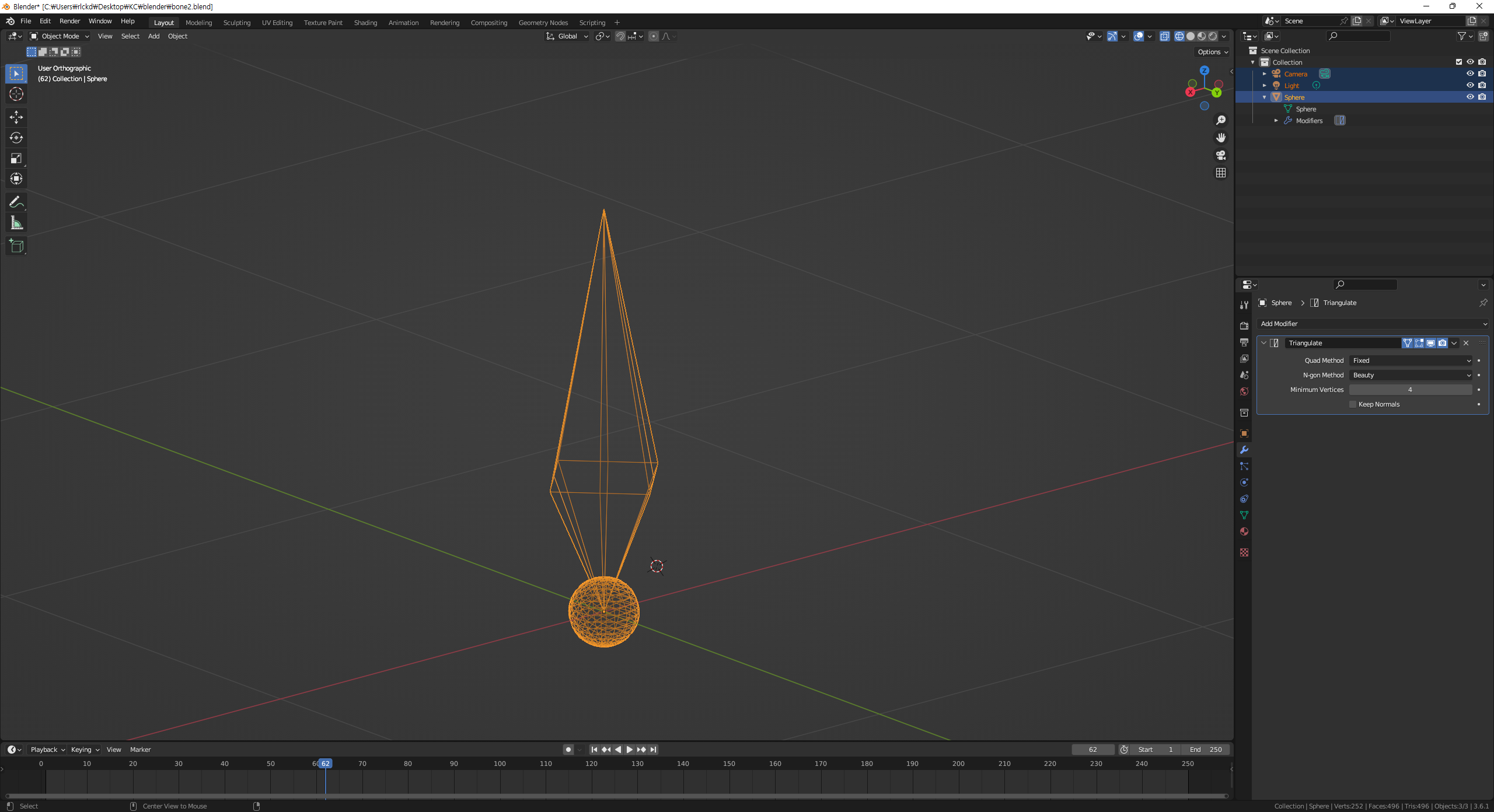
Task: Remove the Triangulate modifier
Action: 1466,343
